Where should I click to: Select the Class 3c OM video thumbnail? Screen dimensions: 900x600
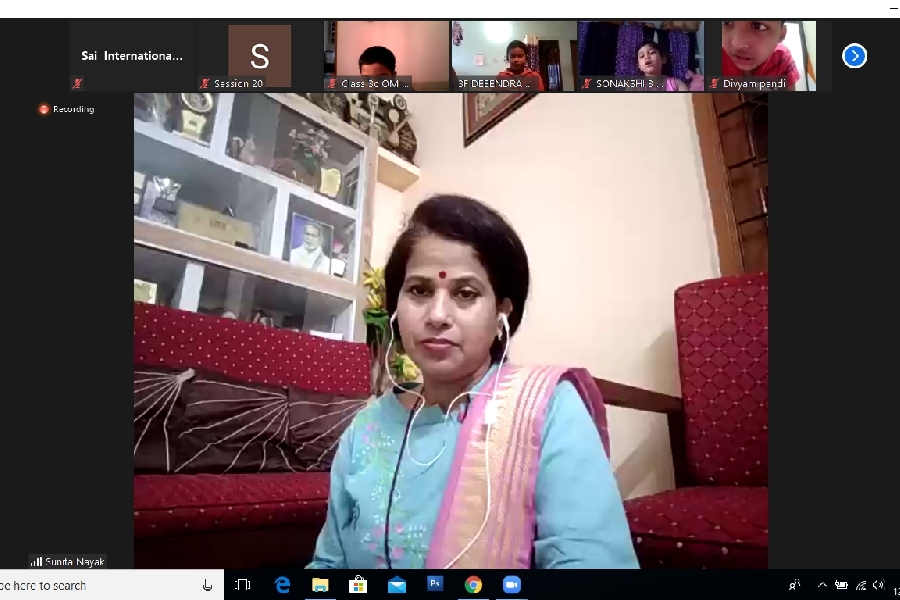pos(386,56)
